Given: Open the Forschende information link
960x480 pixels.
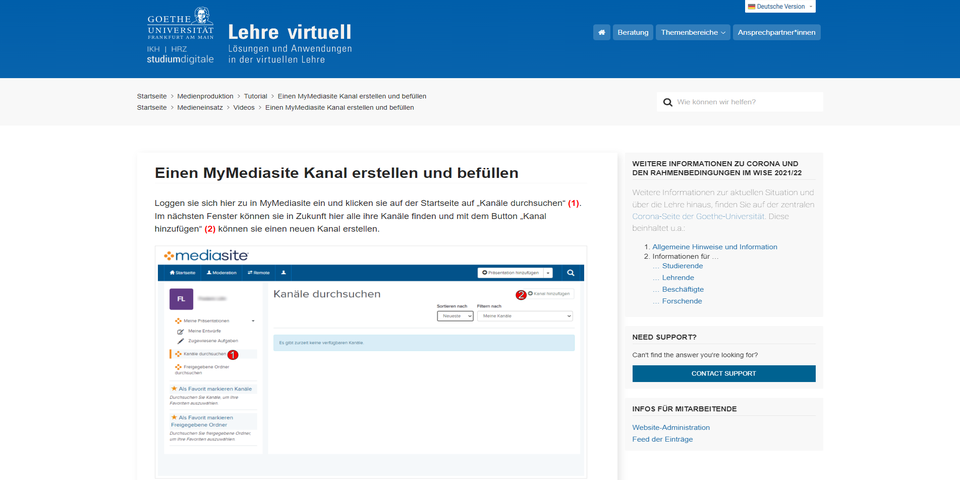Looking at the screenshot, I should 681,301.
